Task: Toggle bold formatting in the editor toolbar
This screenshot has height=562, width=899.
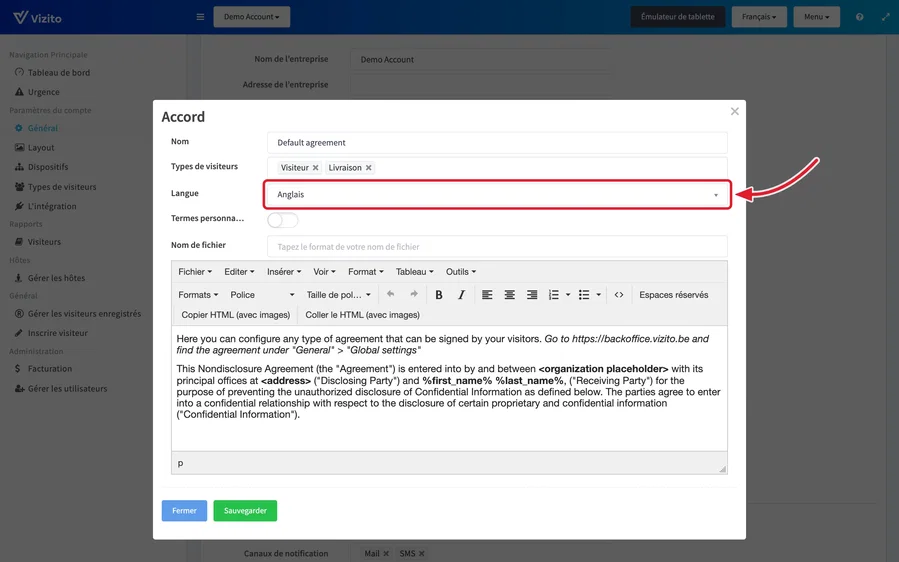Action: pyautogui.click(x=439, y=295)
